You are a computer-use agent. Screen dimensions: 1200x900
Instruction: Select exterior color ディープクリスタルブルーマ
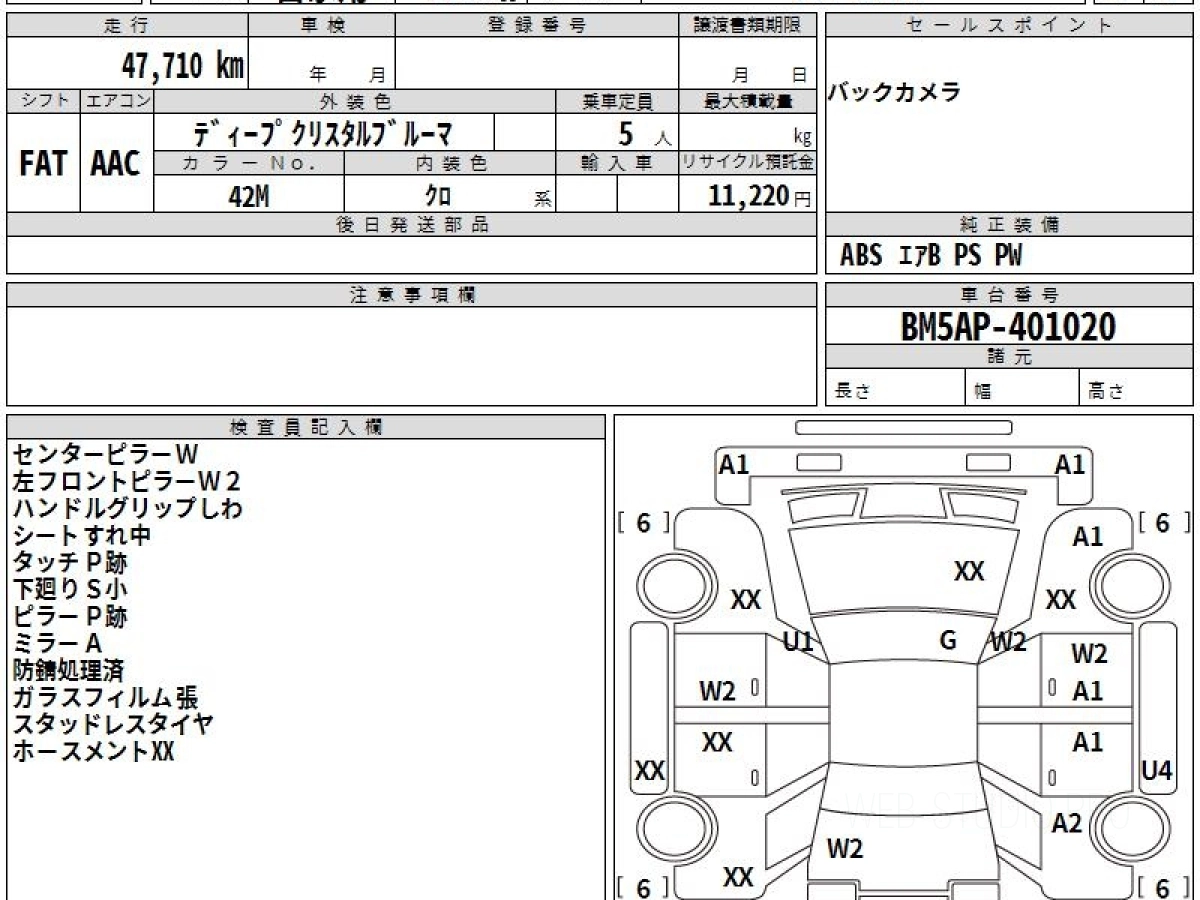coord(323,132)
